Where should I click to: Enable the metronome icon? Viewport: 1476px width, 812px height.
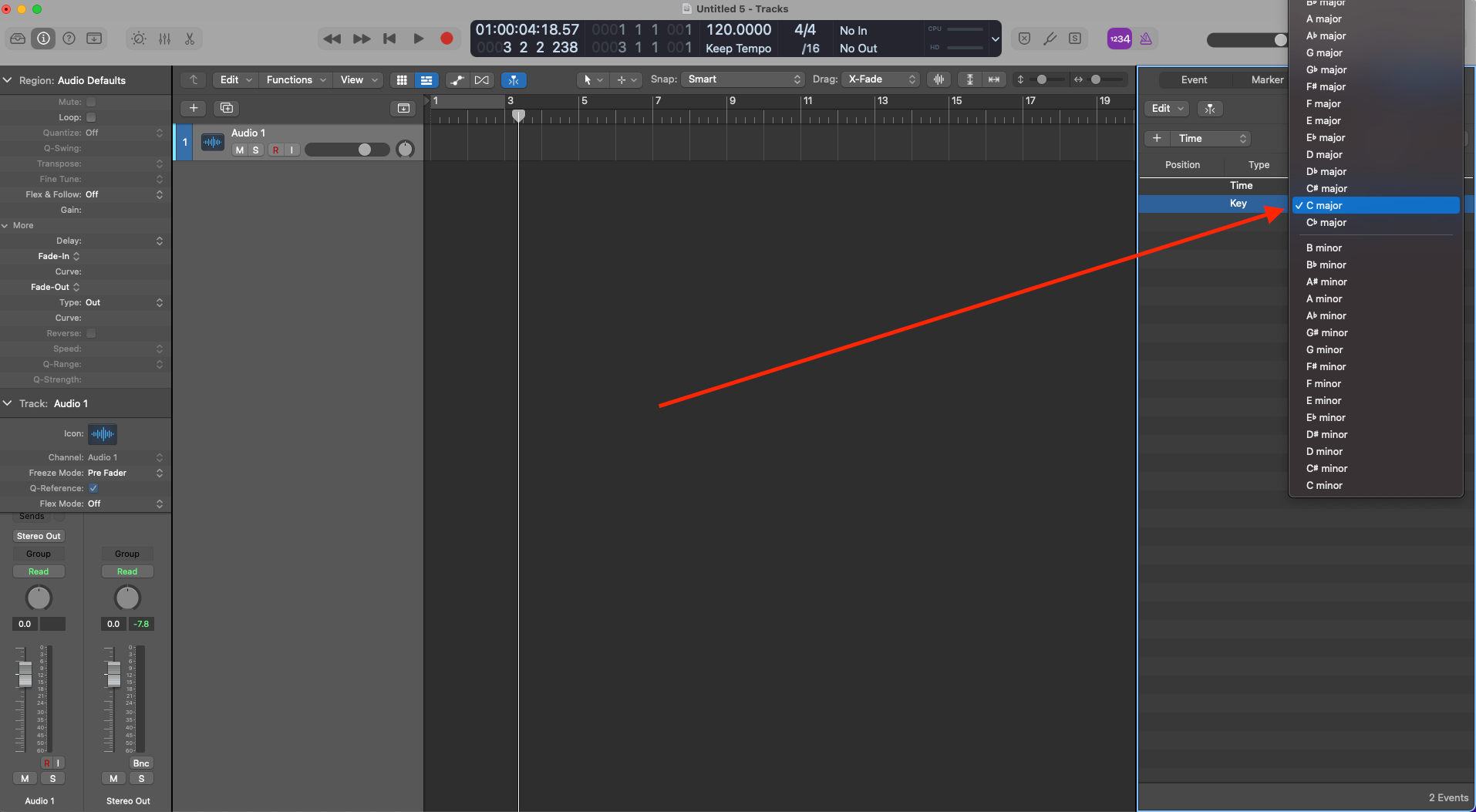point(1146,39)
